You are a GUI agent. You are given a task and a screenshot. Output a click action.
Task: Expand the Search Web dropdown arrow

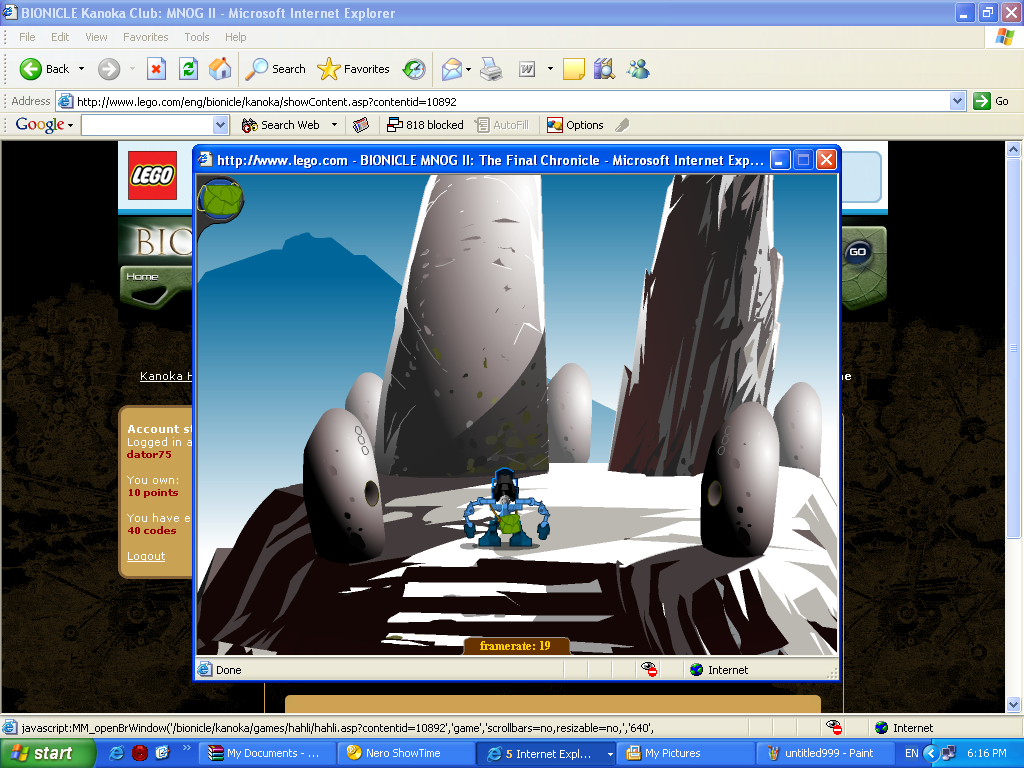point(334,125)
